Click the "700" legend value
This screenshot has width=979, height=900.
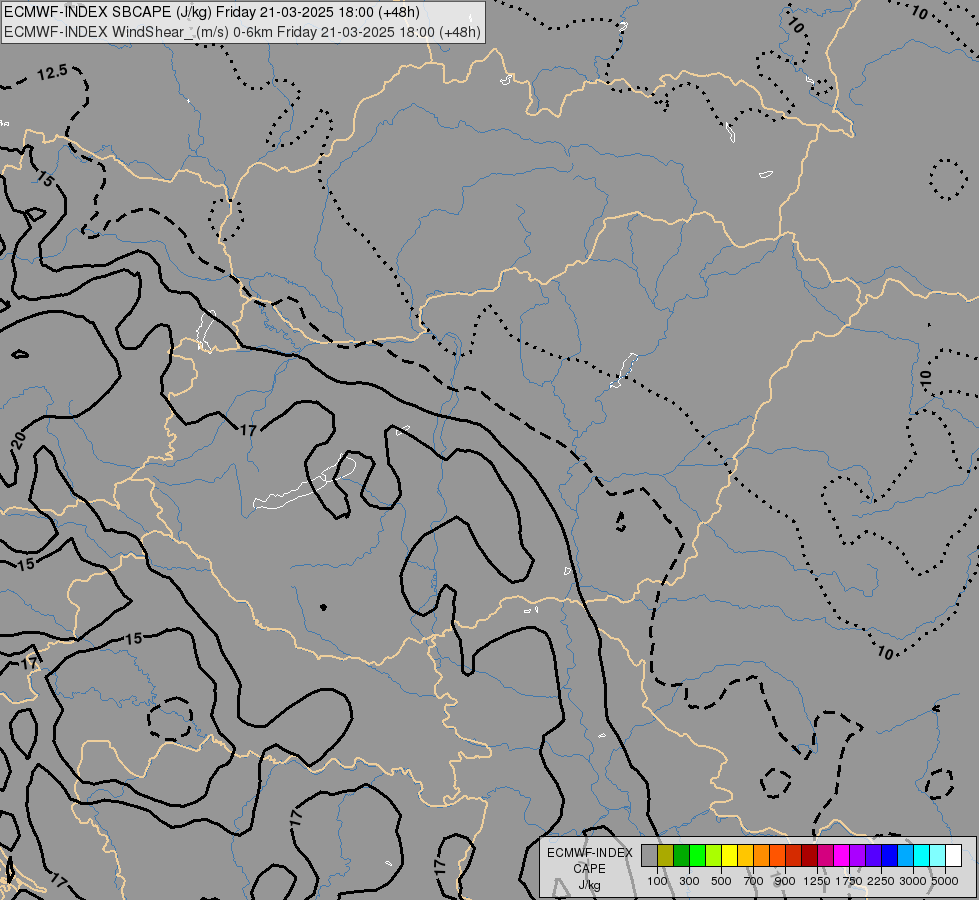[754, 881]
